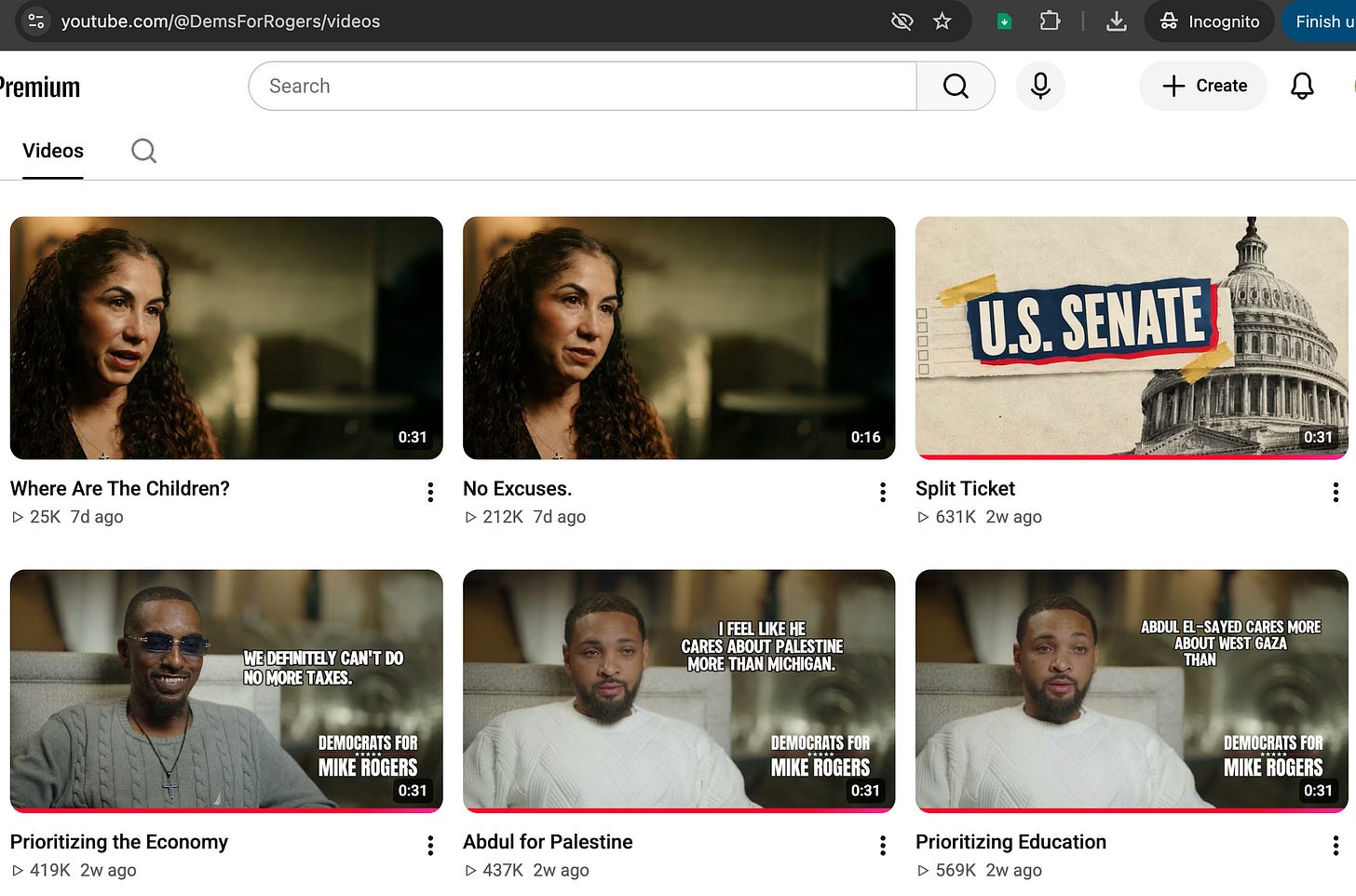Click the Split Ticket title text

pos(965,489)
